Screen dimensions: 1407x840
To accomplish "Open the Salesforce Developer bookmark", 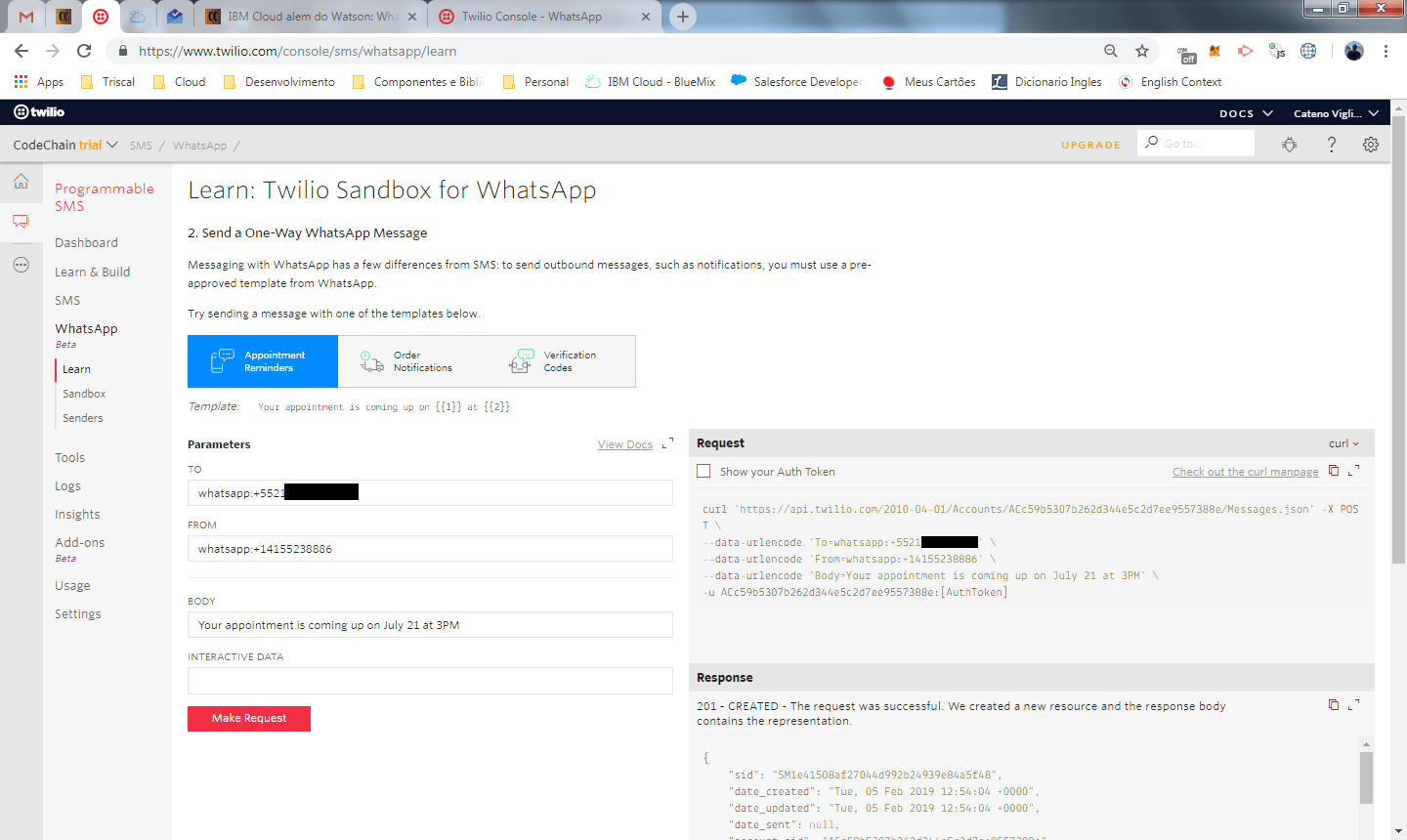I will click(x=797, y=82).
